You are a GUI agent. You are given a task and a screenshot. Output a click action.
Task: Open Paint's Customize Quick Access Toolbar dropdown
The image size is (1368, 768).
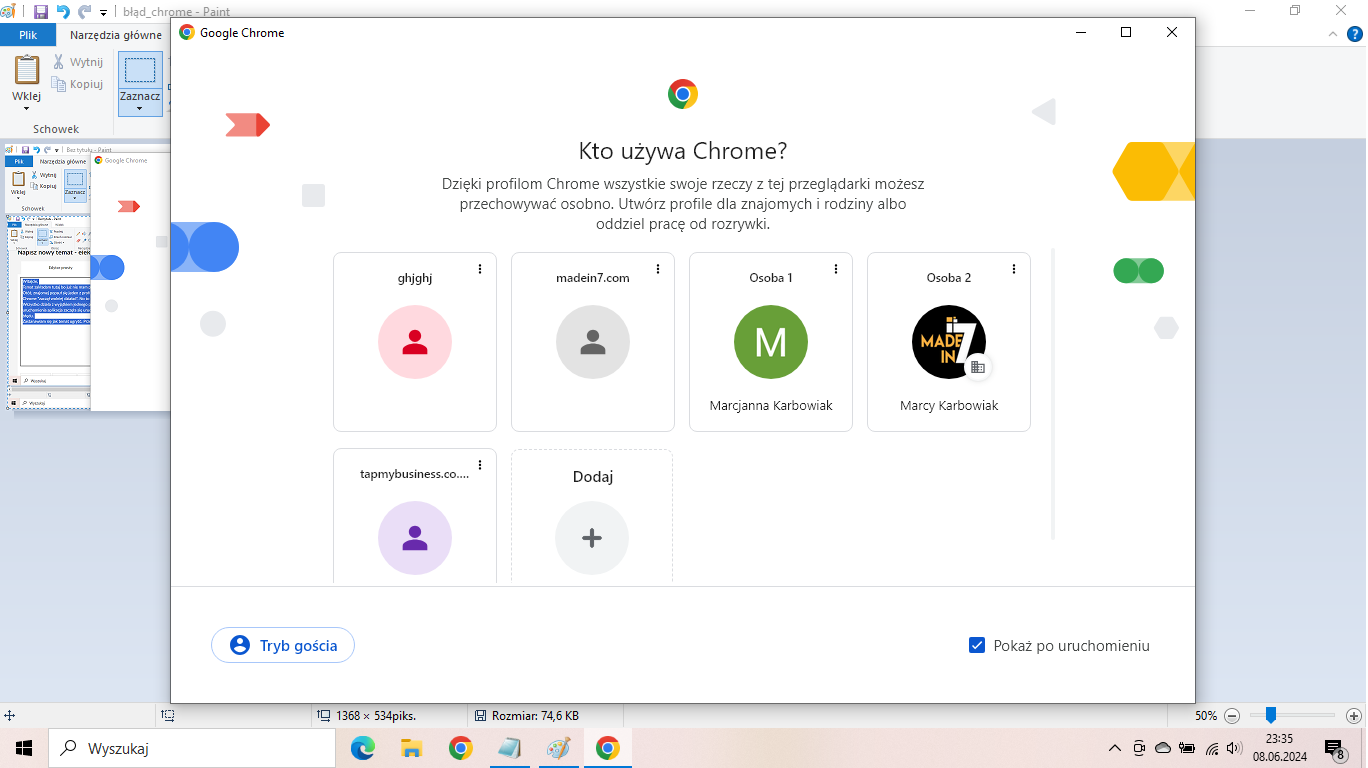pos(103,13)
